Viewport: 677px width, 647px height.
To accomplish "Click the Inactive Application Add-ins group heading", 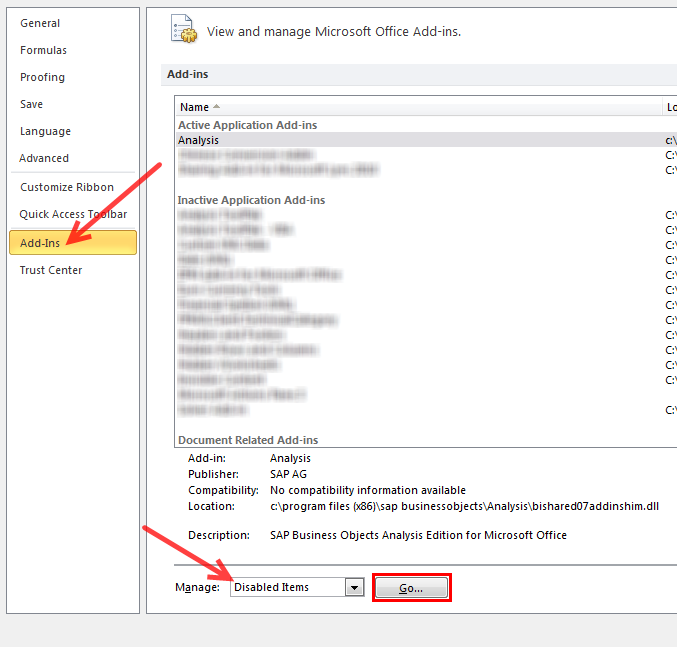I will point(251,200).
